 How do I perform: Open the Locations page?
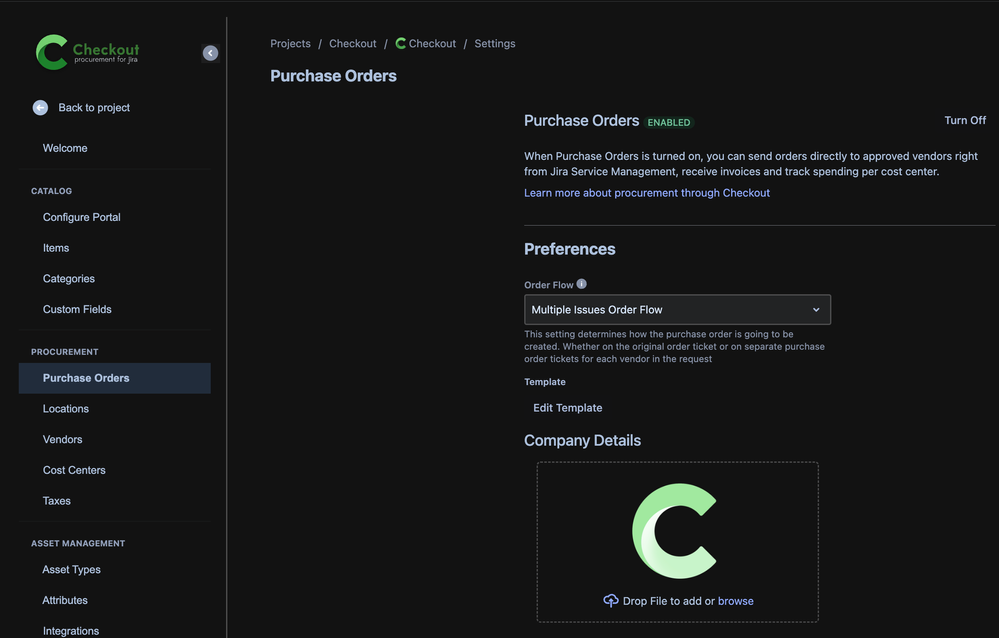pyautogui.click(x=66, y=409)
